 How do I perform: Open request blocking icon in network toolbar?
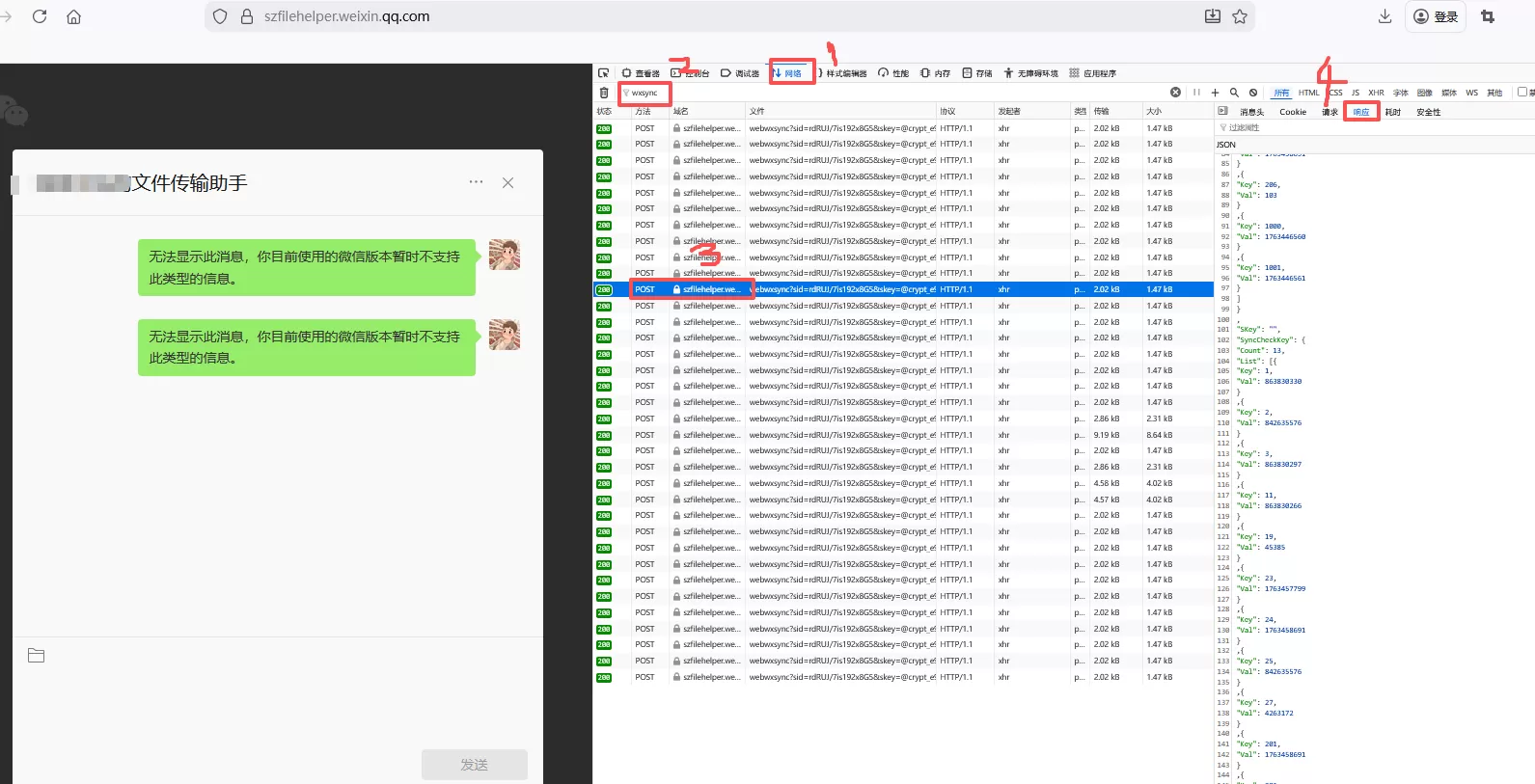click(1253, 93)
